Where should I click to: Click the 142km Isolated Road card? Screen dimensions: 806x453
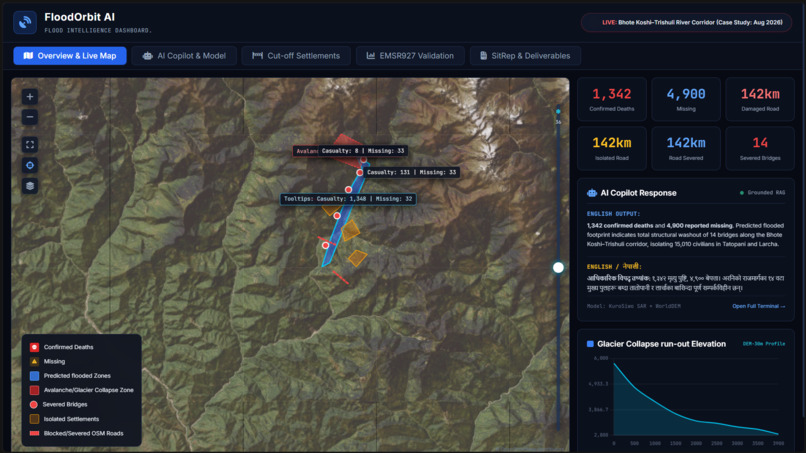tap(612, 148)
